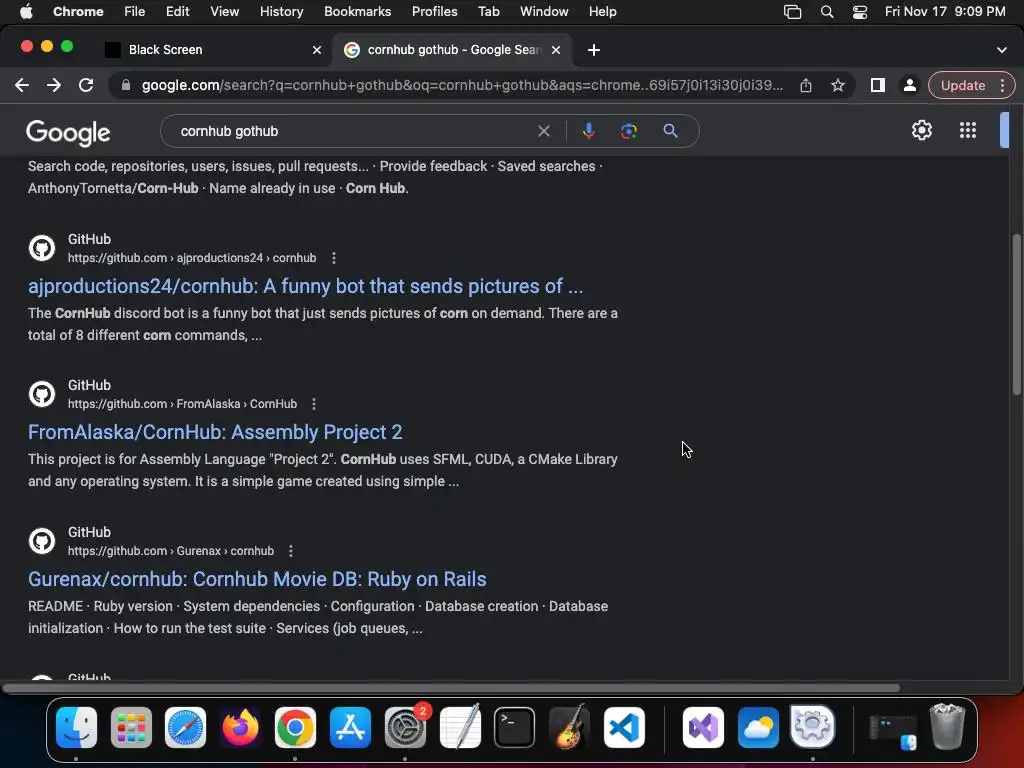Open the Bookmarks menu
The width and height of the screenshot is (1024, 768).
point(357,12)
